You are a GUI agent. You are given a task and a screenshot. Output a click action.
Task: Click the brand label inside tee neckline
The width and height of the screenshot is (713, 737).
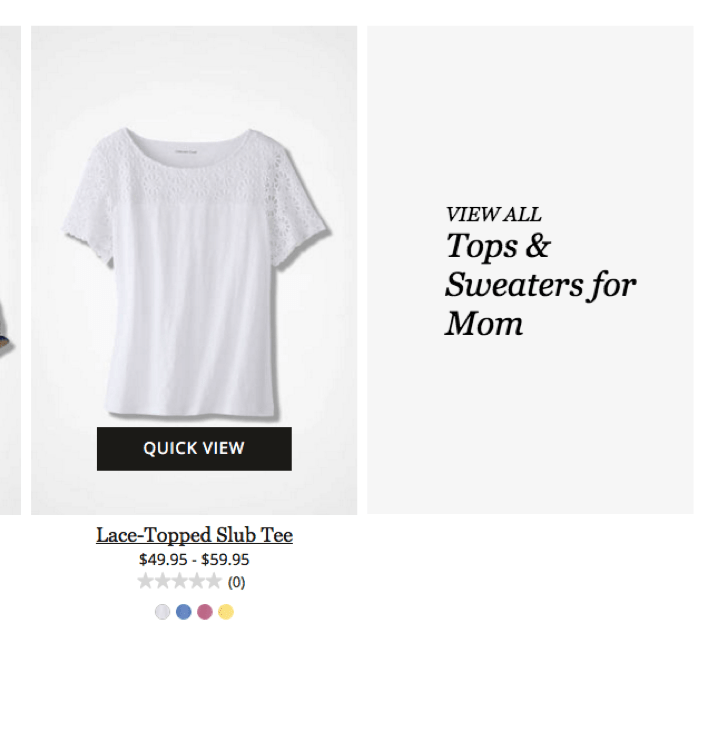click(186, 151)
